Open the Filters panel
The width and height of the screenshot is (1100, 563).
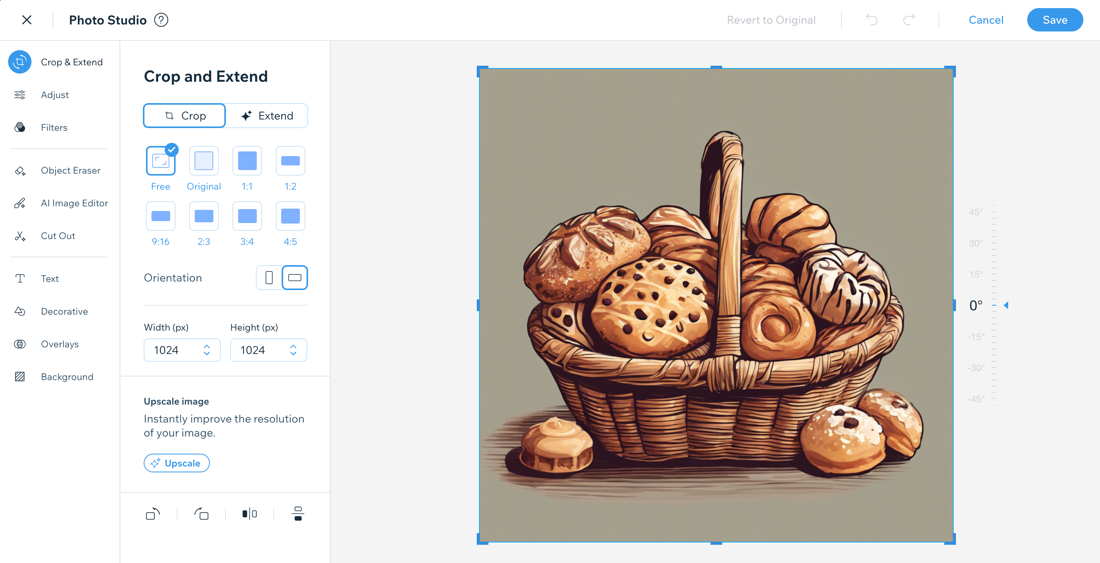coord(54,128)
